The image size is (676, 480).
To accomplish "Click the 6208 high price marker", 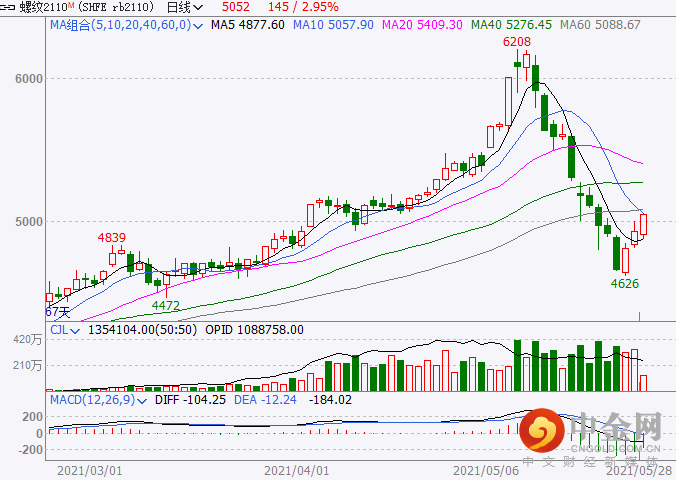I will [517, 42].
